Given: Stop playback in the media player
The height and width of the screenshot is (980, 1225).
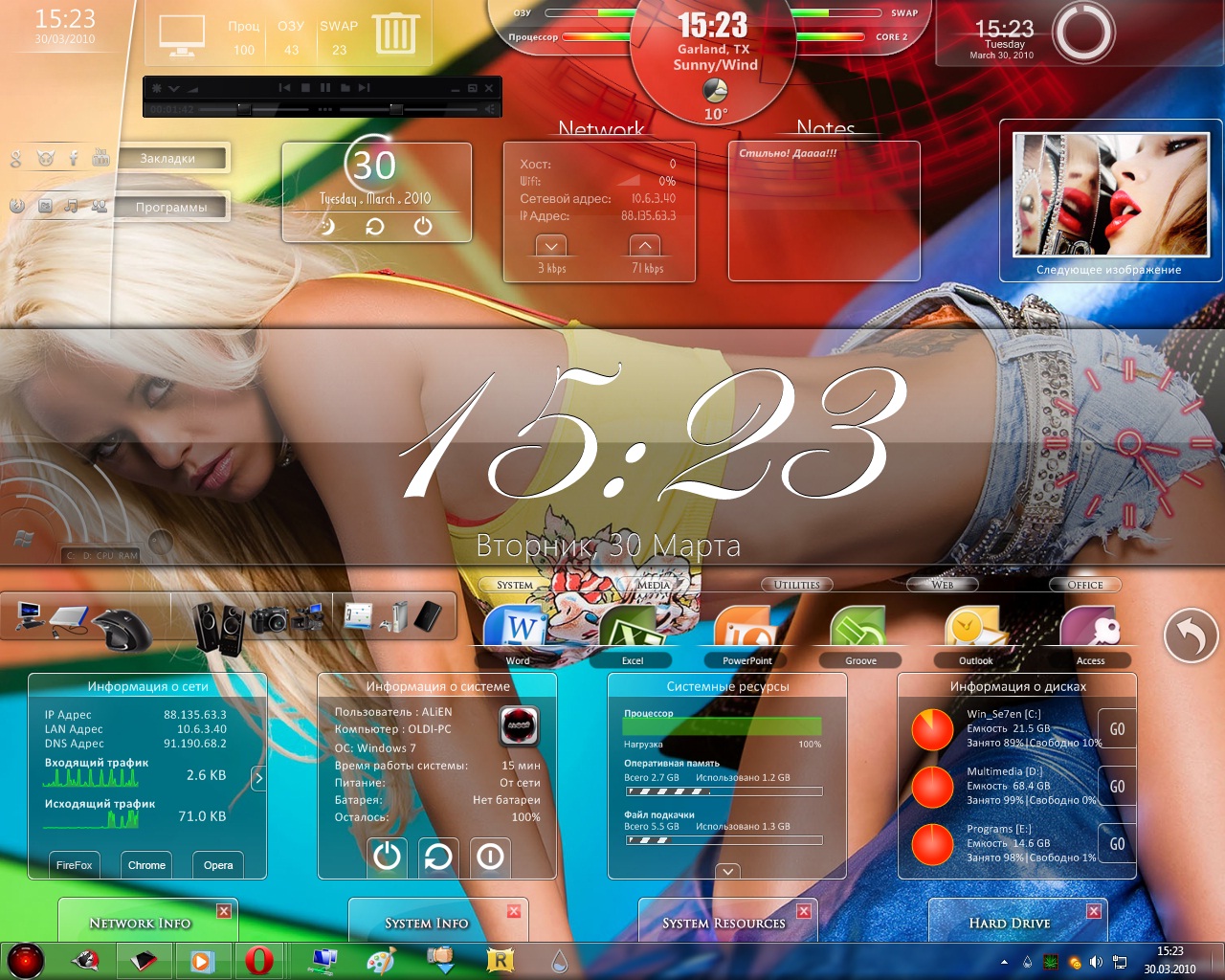Looking at the screenshot, I should (305, 88).
